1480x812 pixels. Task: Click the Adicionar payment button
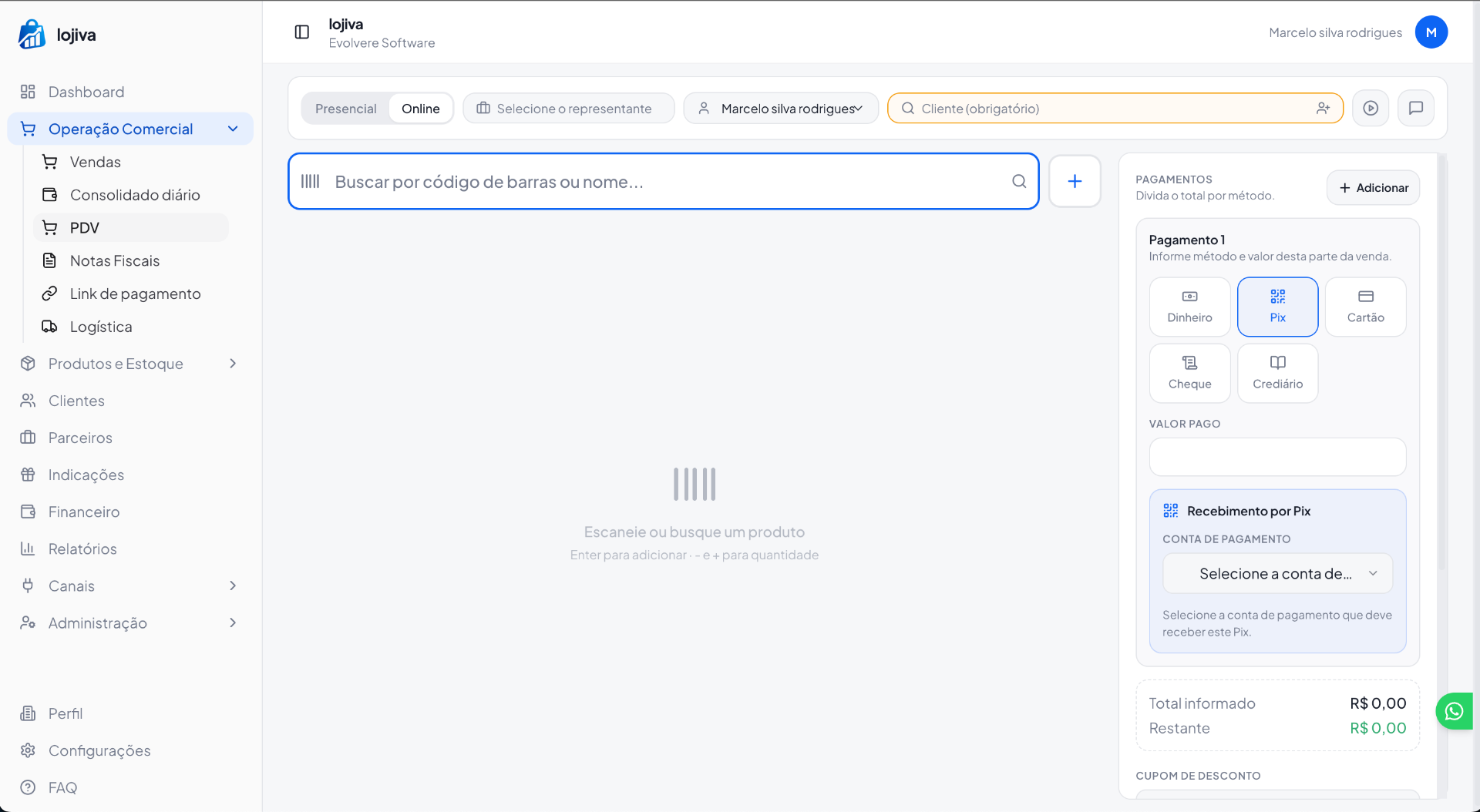click(x=1373, y=188)
